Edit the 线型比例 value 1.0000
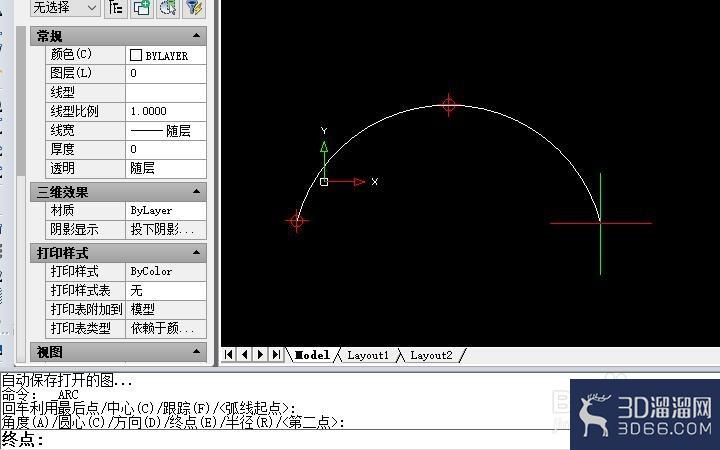Screen dimensions: 720x450 [166, 112]
